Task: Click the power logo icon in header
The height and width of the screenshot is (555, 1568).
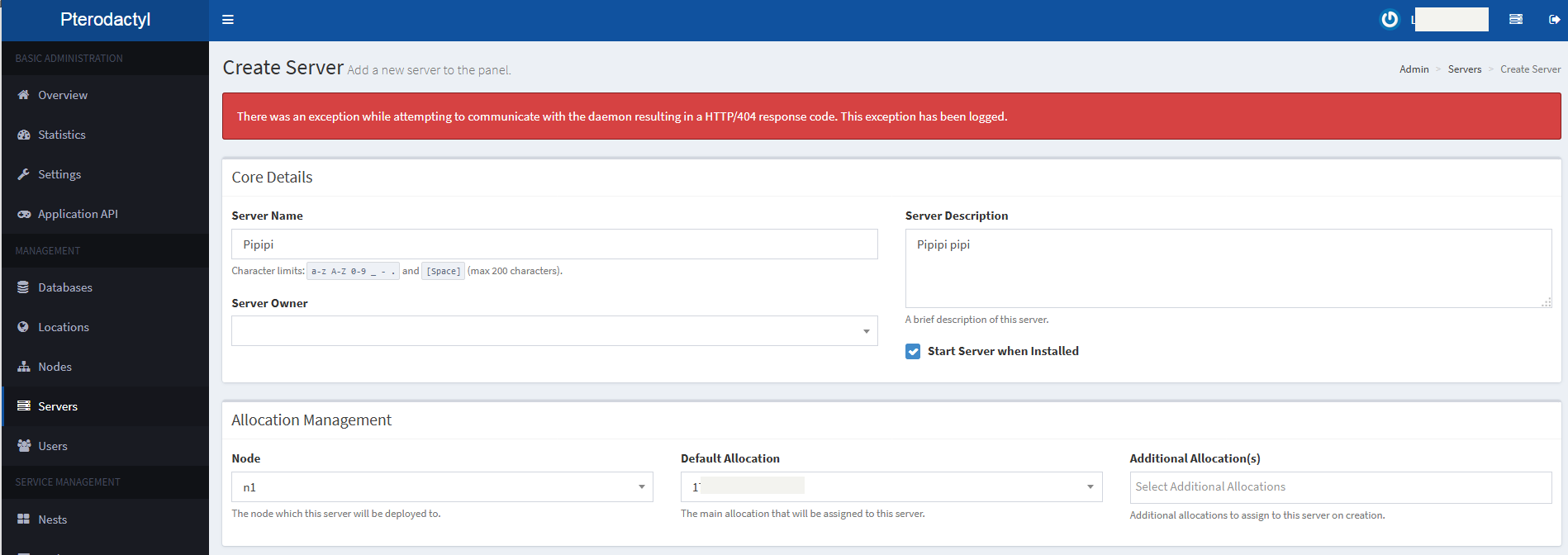Action: click(x=1390, y=20)
